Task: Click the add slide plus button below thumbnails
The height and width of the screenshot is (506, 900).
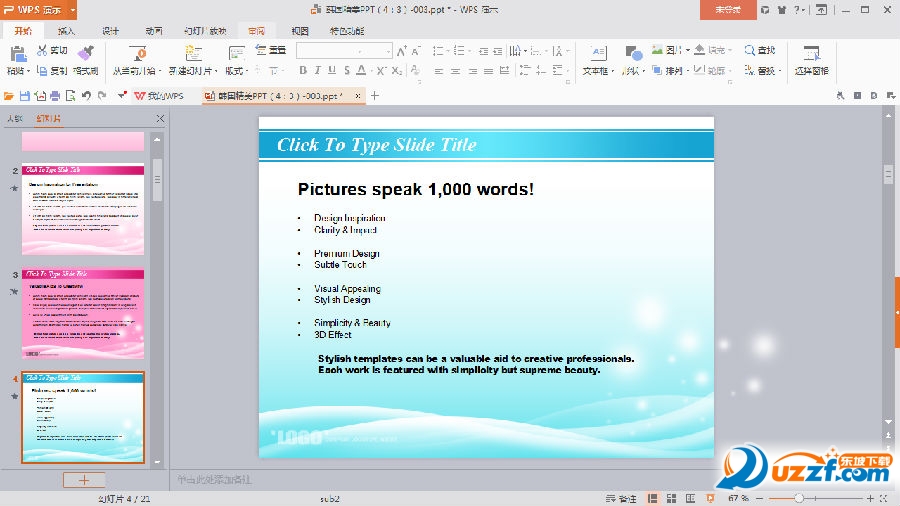Action: pos(84,480)
